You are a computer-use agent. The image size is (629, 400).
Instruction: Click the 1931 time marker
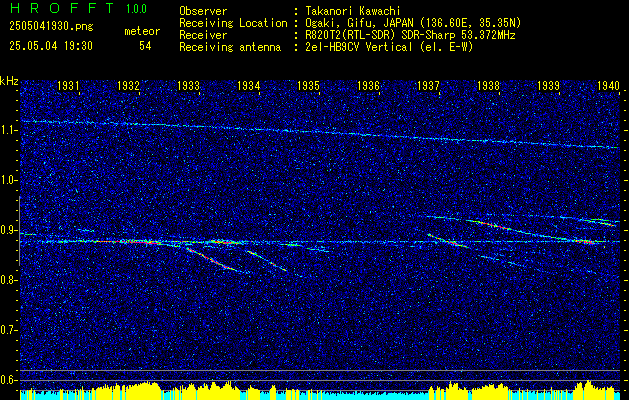point(68,85)
